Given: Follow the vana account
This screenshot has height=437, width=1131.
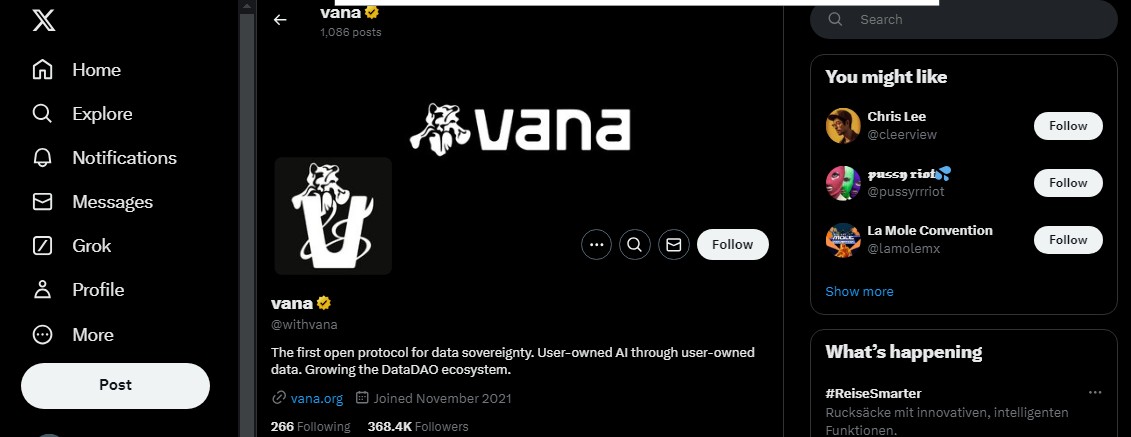Looking at the screenshot, I should (733, 244).
